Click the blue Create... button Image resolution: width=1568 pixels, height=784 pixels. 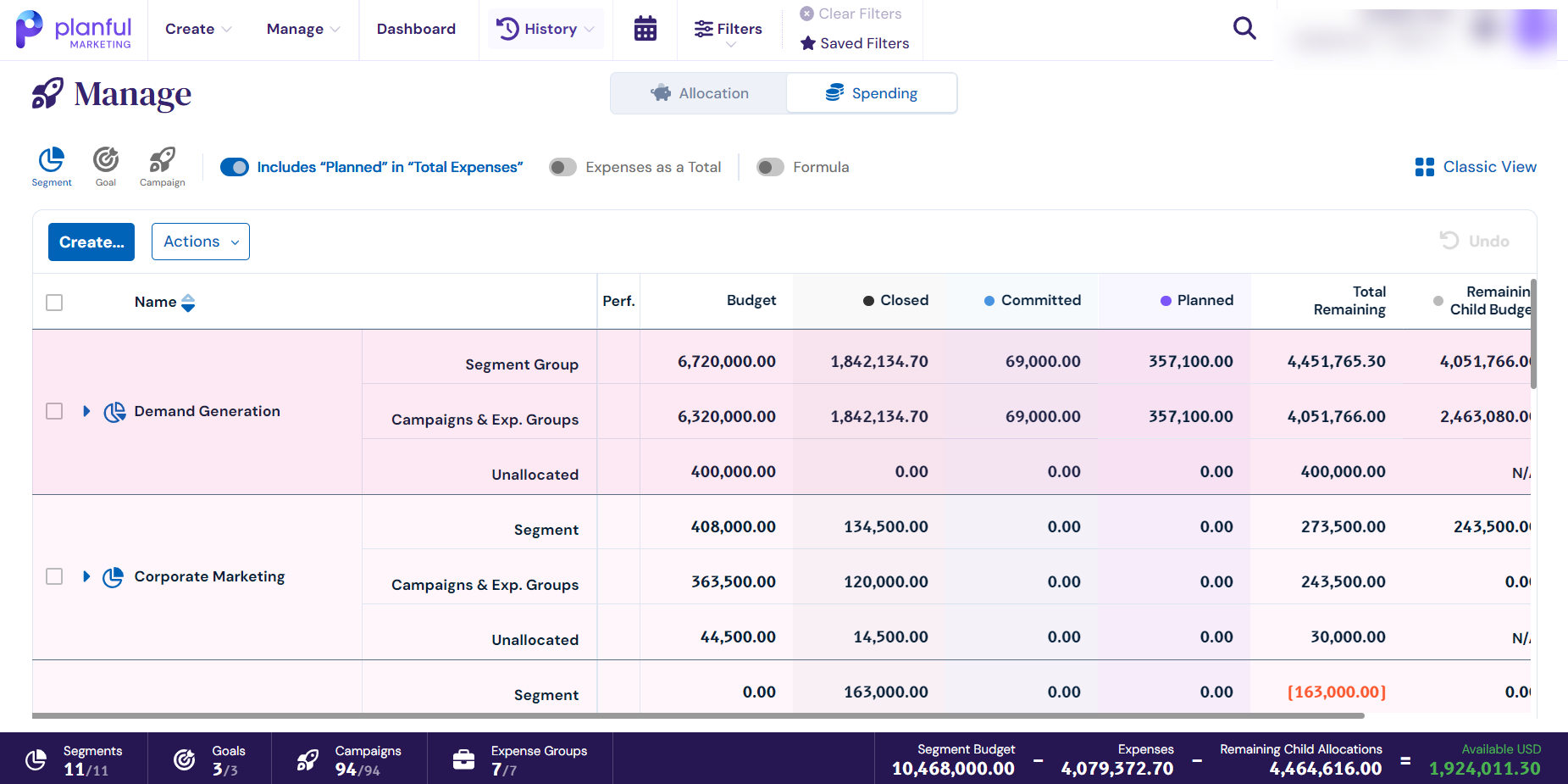(x=91, y=242)
